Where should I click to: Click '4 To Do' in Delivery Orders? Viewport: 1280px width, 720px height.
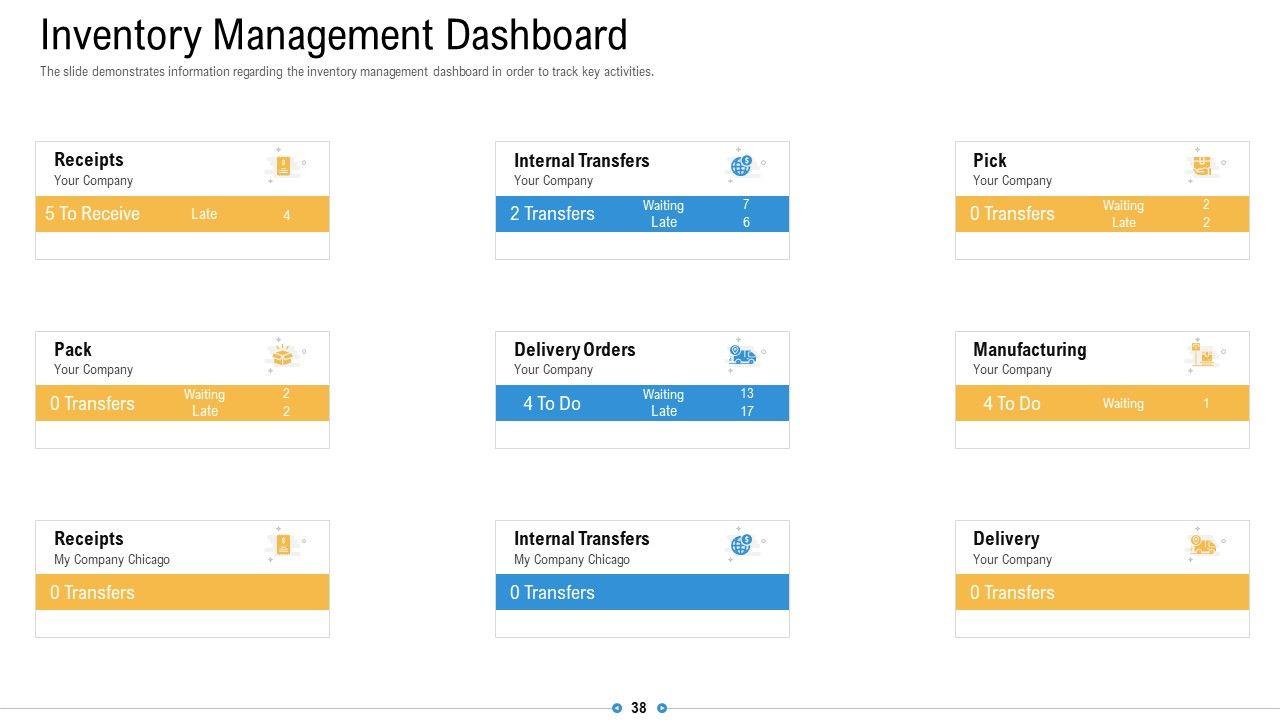click(552, 404)
